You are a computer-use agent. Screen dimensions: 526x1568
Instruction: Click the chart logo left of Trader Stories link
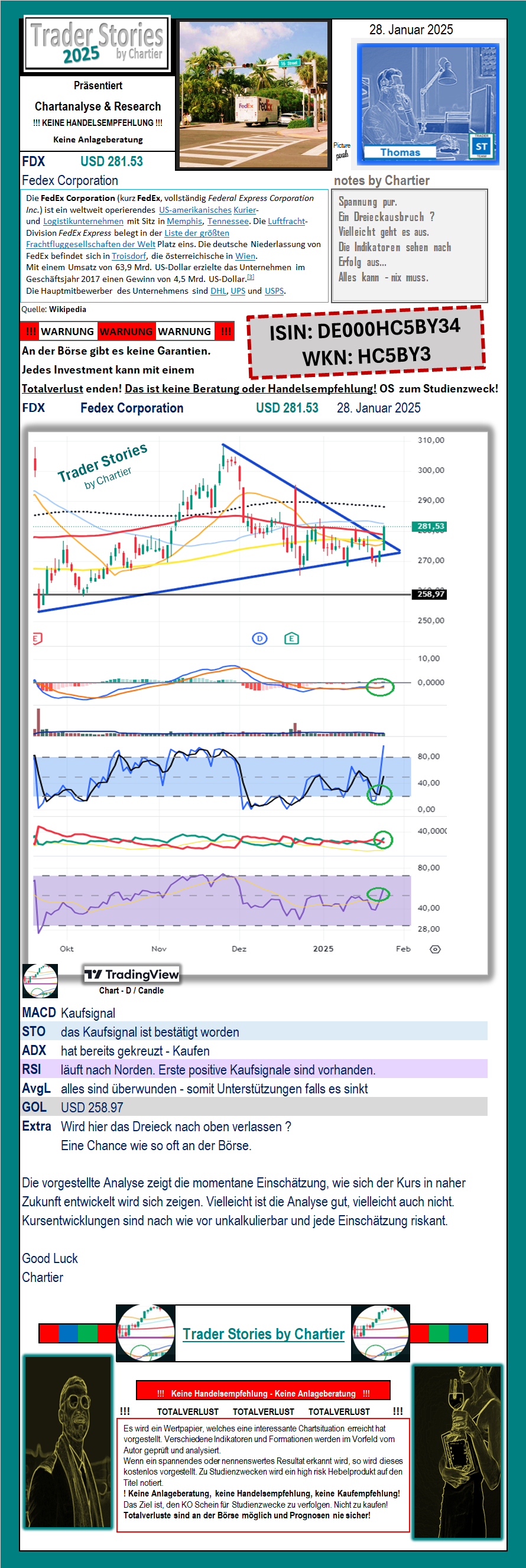pyautogui.click(x=145, y=1333)
